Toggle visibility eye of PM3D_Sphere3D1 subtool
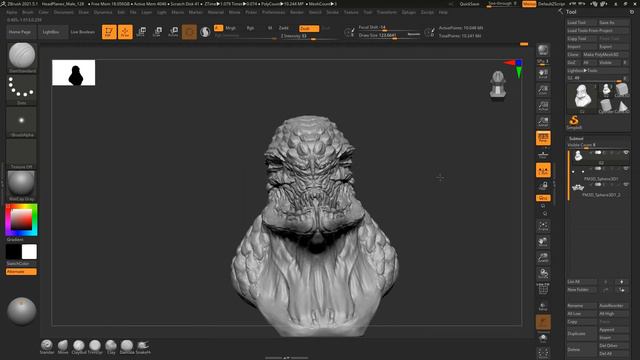Image resolution: width=640 pixels, height=360 pixels. tap(626, 169)
